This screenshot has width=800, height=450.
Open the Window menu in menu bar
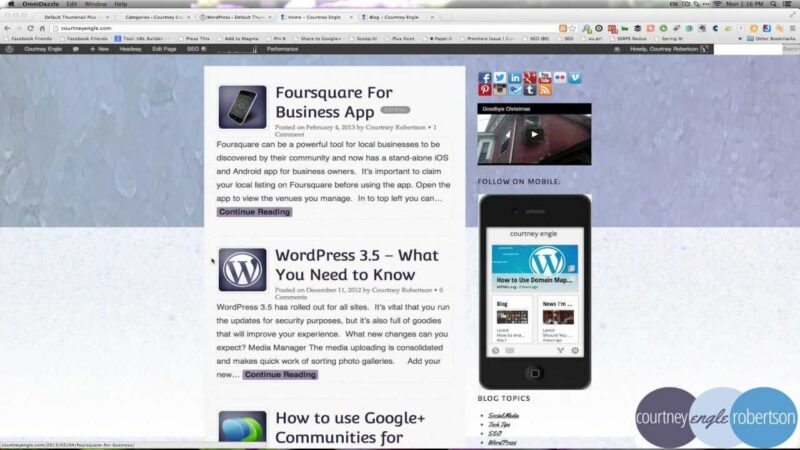(95, 4)
